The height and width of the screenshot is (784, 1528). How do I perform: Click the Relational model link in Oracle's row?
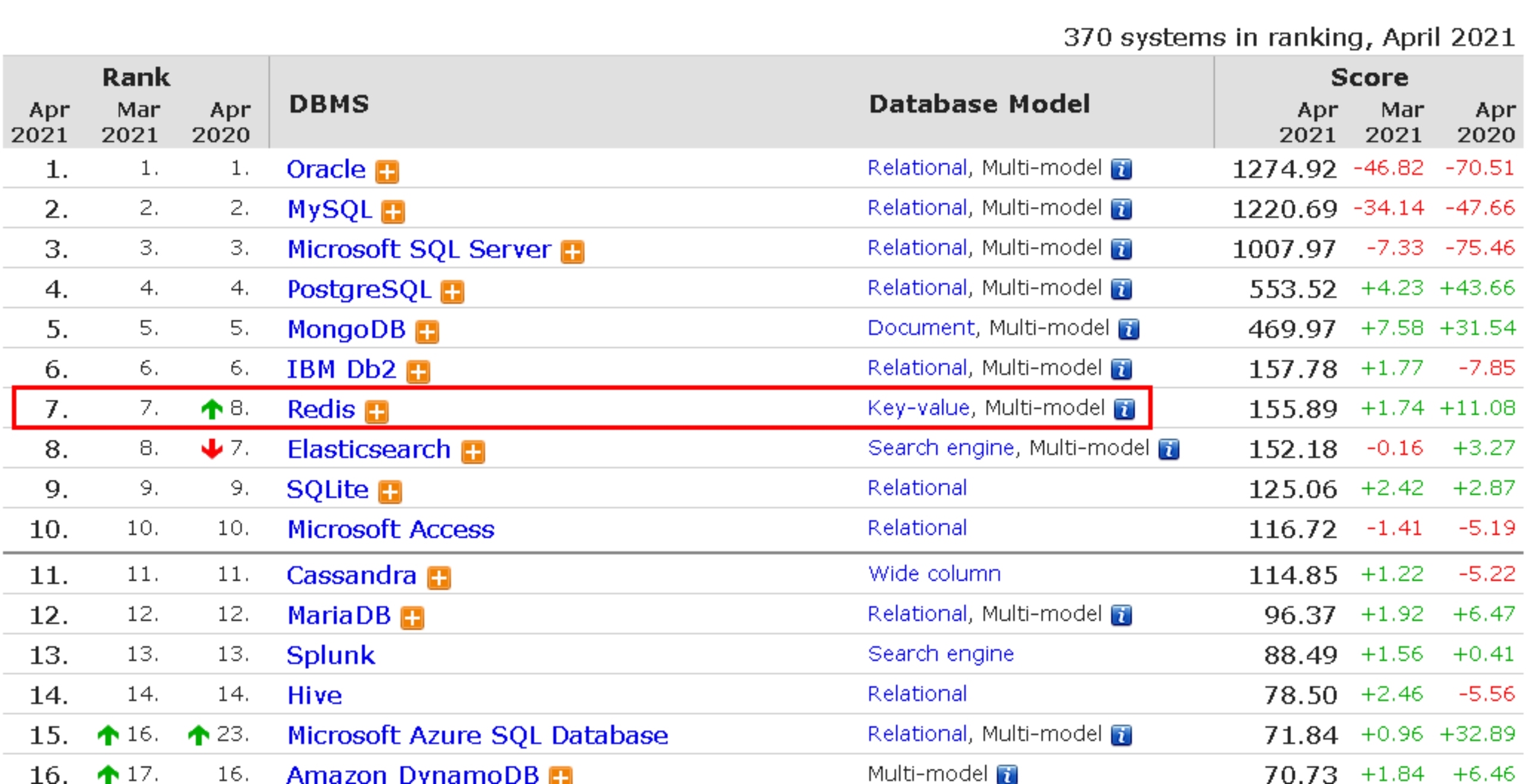917,168
